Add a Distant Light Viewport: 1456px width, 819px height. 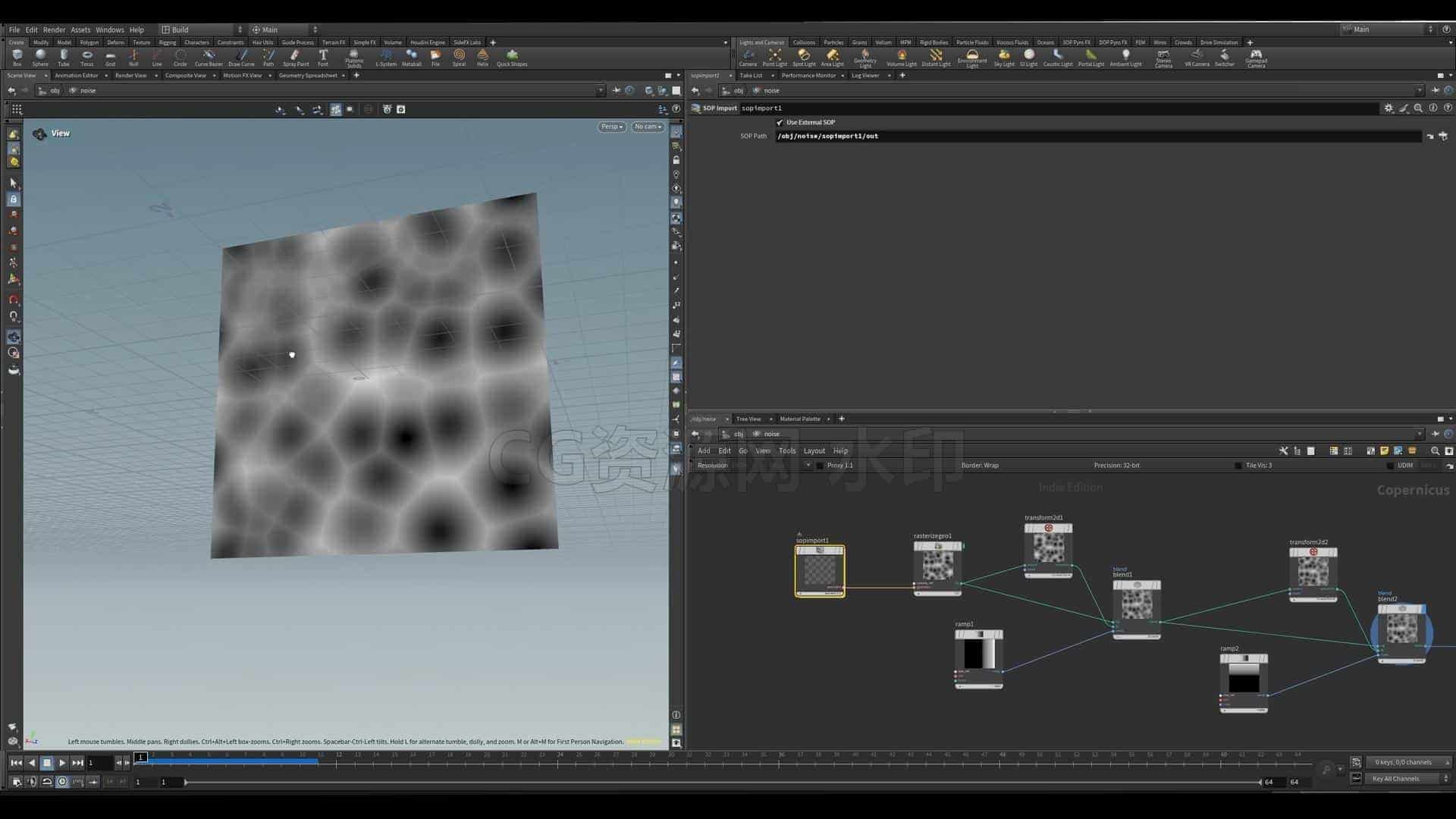(936, 58)
